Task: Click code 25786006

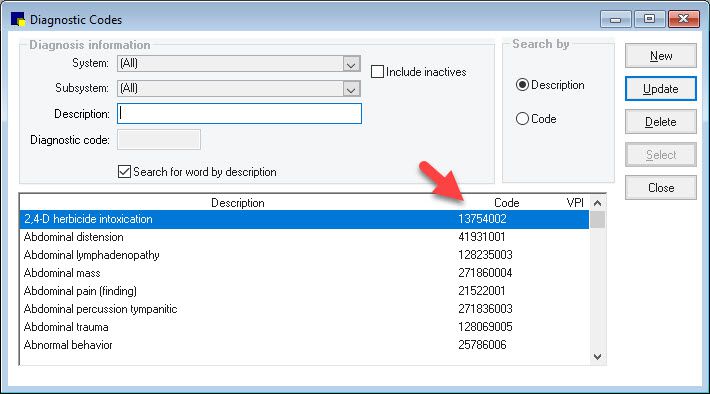Action: [x=482, y=345]
